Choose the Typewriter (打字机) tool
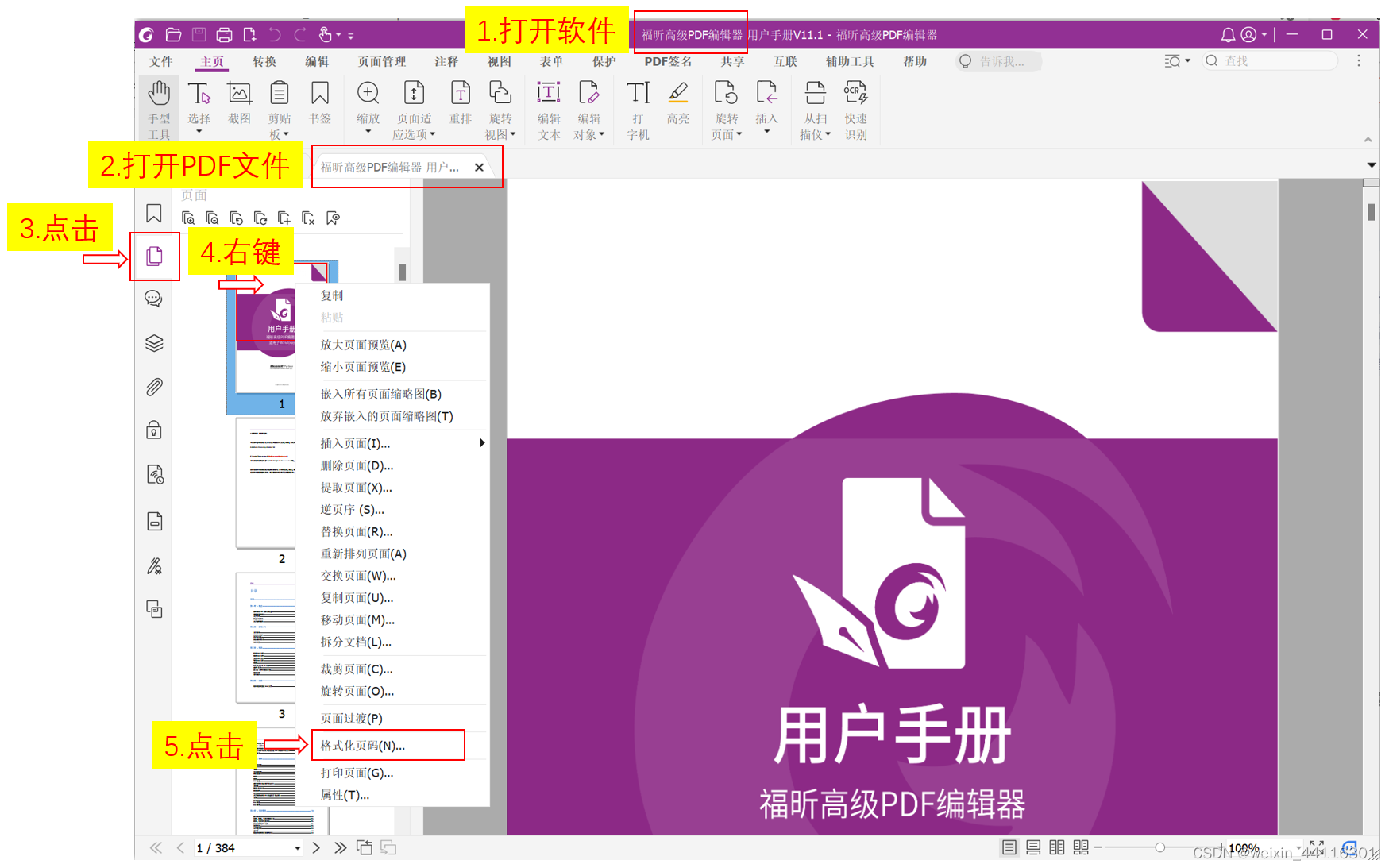 coord(638,110)
